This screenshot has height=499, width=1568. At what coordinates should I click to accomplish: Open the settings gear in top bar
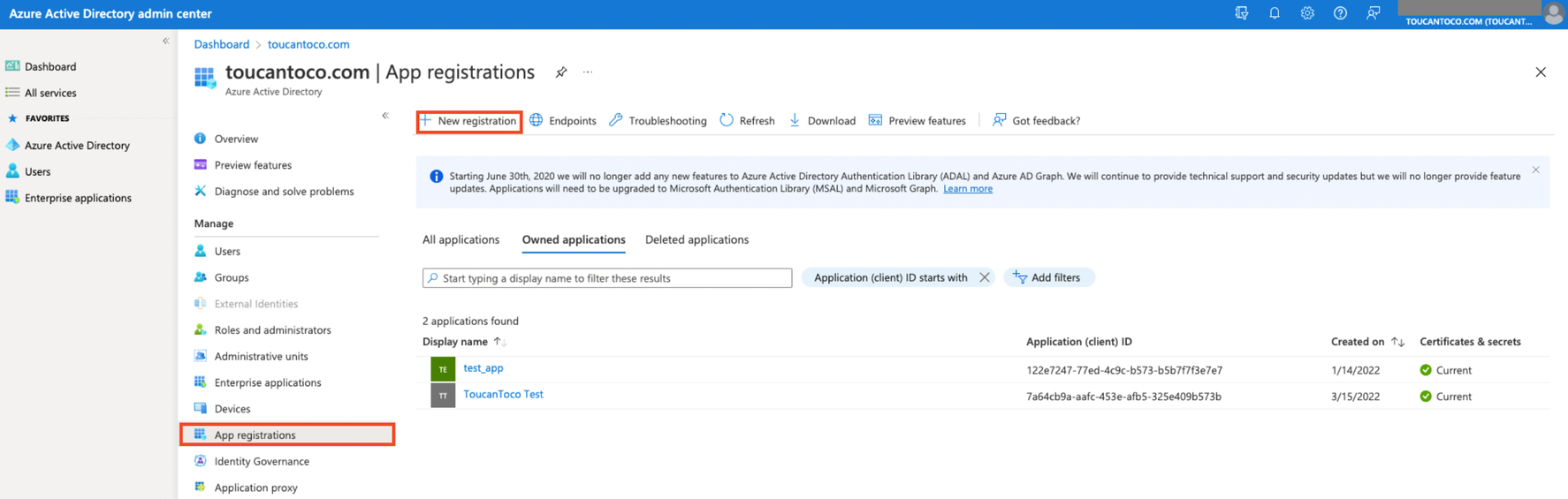[1307, 13]
